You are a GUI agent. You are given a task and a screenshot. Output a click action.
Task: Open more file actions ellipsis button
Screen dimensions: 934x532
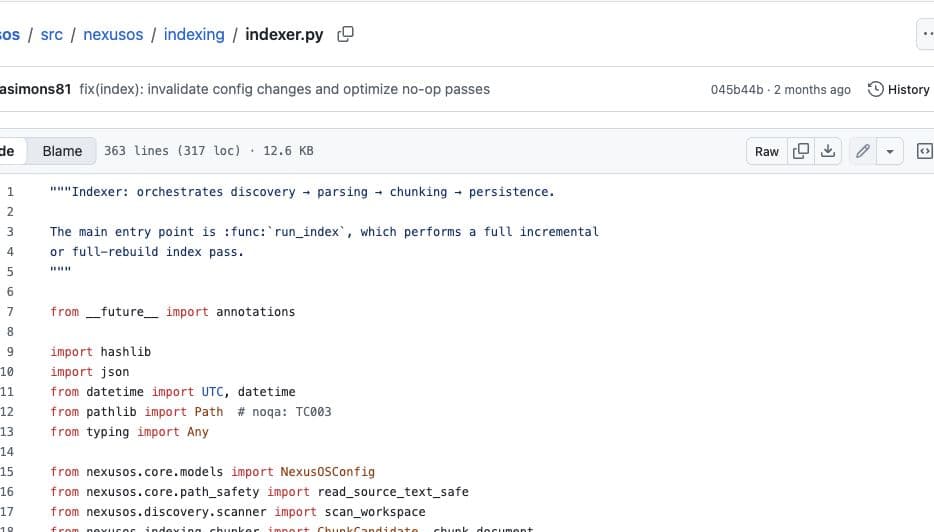pyautogui.click(x=926, y=34)
